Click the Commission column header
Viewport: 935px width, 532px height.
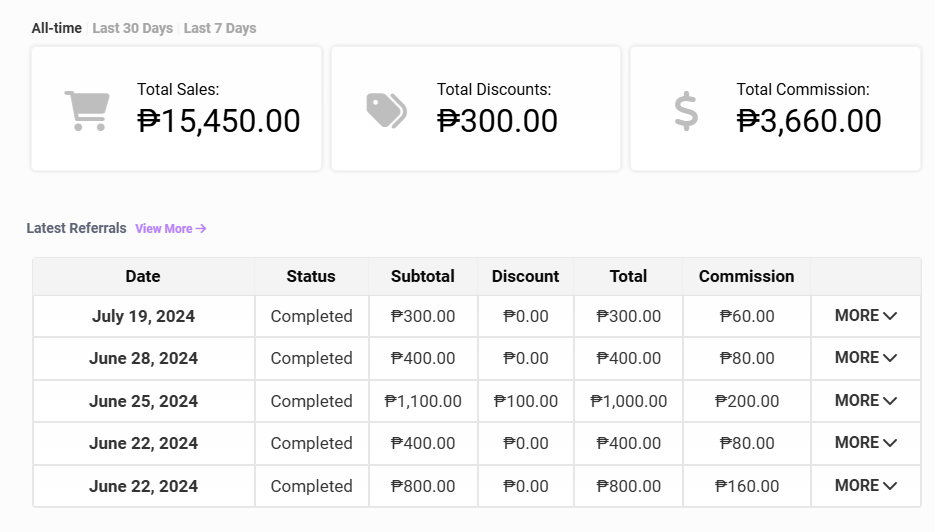coord(746,276)
